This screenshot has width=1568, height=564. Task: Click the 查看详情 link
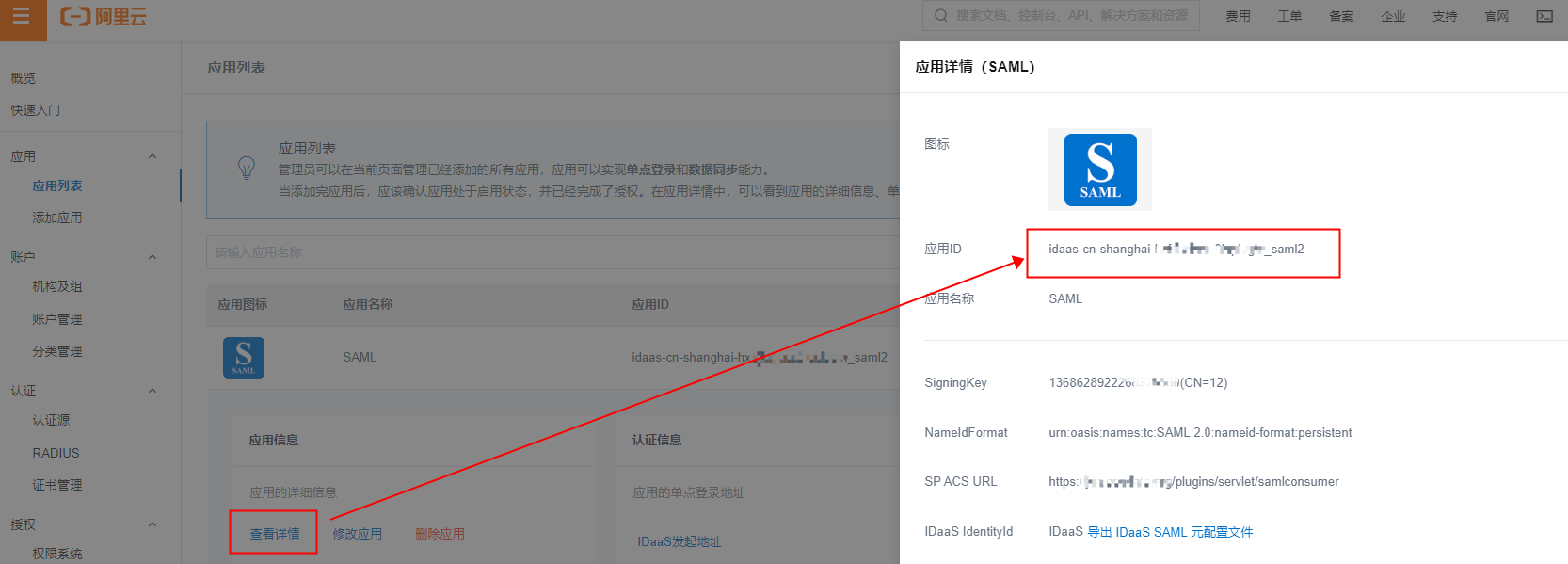[x=275, y=534]
